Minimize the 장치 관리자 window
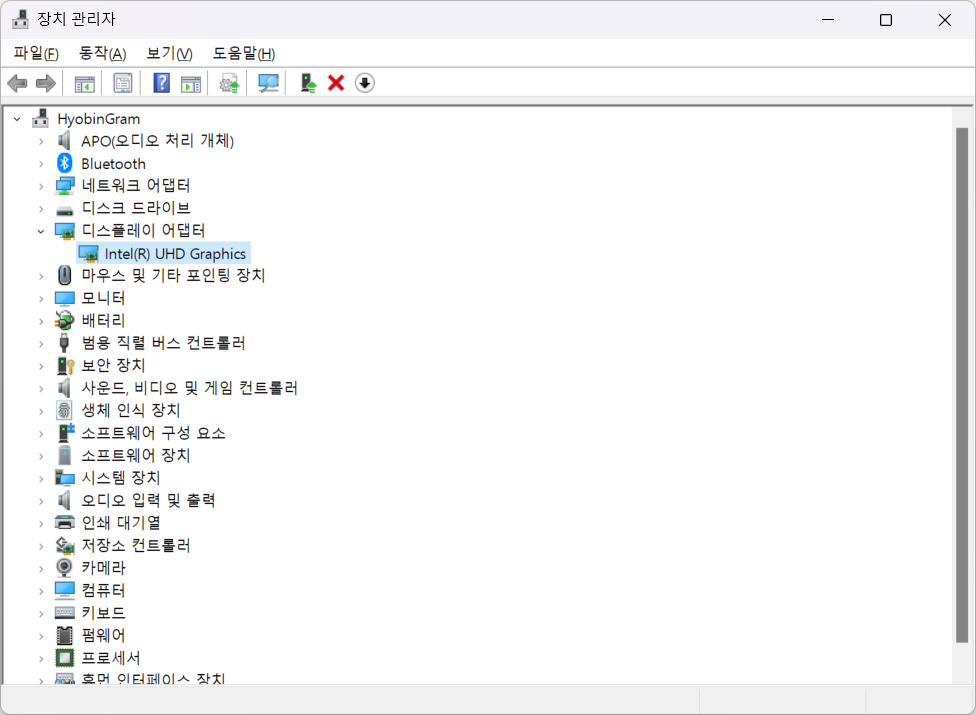The width and height of the screenshot is (976, 715). point(828,20)
